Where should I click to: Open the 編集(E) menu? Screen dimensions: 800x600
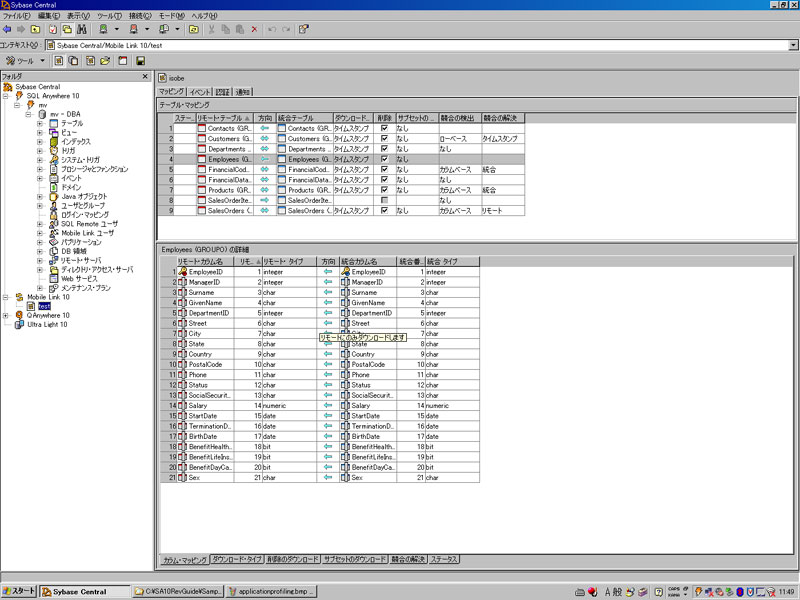(49, 16)
